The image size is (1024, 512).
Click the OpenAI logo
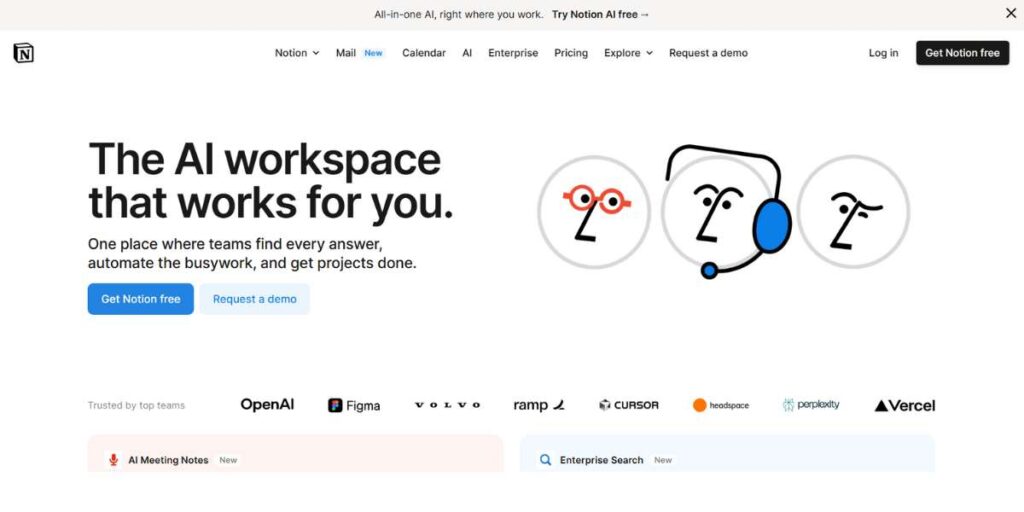tap(267, 405)
